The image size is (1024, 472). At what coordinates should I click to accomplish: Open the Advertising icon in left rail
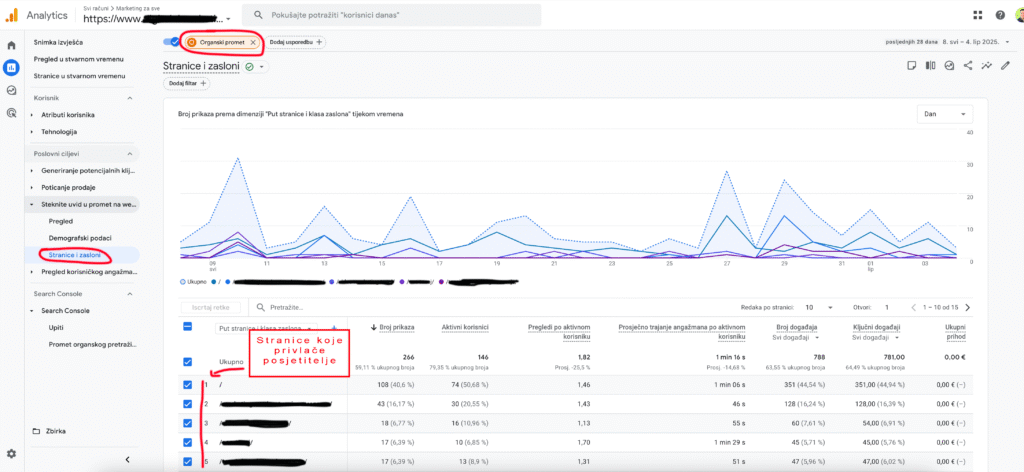pos(11,113)
